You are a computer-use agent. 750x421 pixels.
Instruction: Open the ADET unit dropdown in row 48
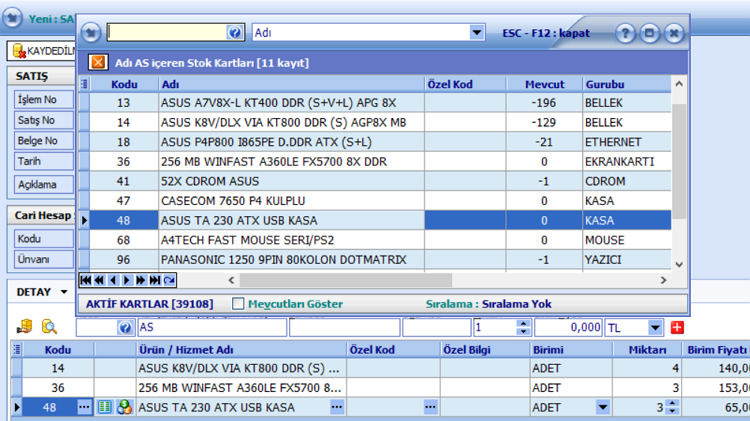603,407
